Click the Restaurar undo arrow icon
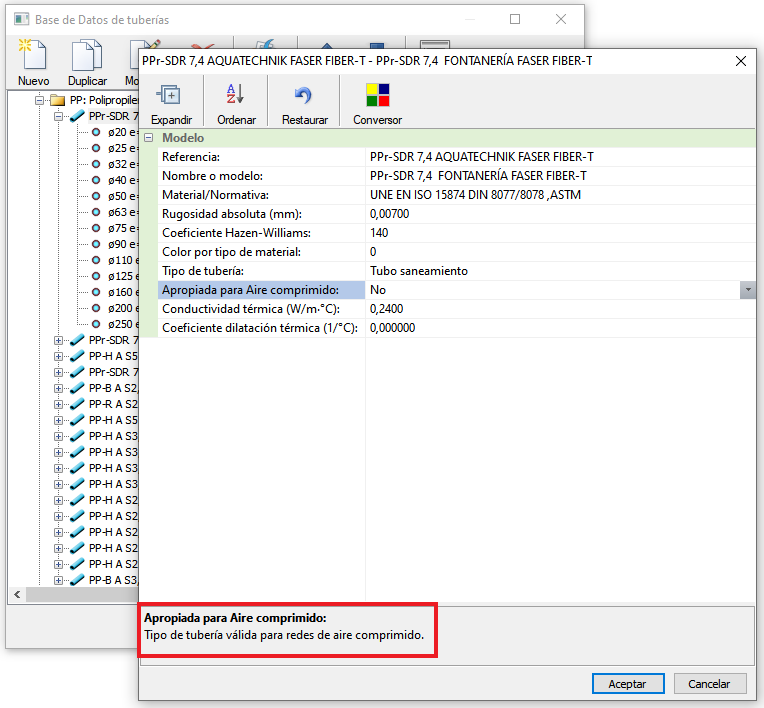The width and height of the screenshot is (764, 708). (304, 95)
